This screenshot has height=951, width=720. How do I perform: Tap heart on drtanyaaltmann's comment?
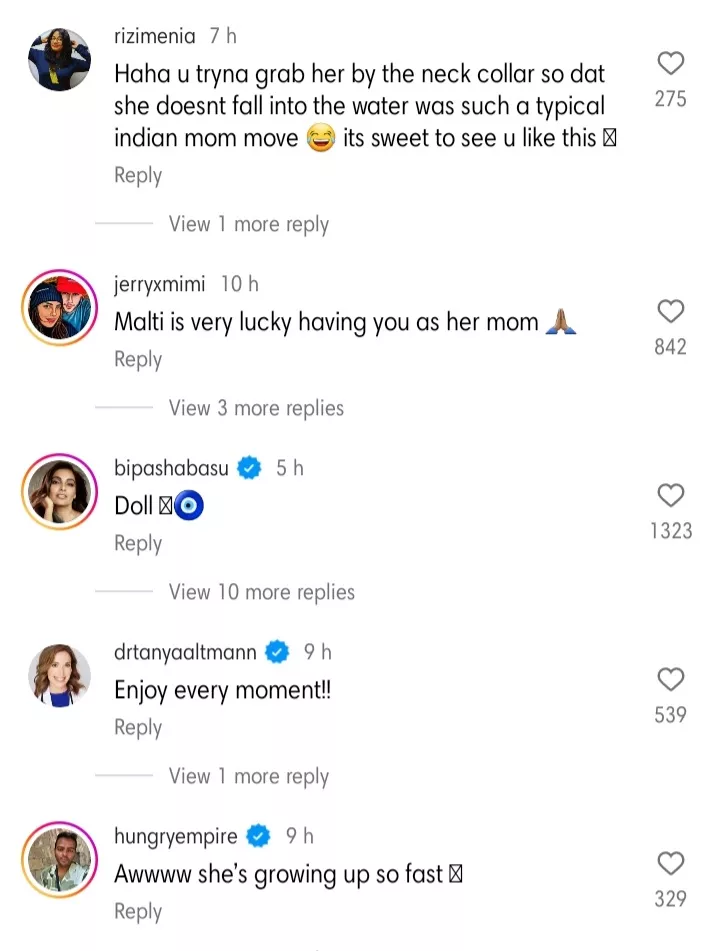tap(671, 680)
